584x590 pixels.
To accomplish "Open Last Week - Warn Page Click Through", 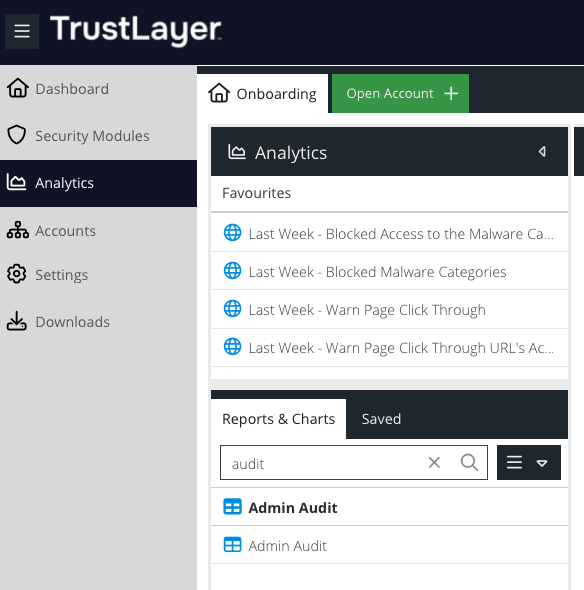I will 389,310.
